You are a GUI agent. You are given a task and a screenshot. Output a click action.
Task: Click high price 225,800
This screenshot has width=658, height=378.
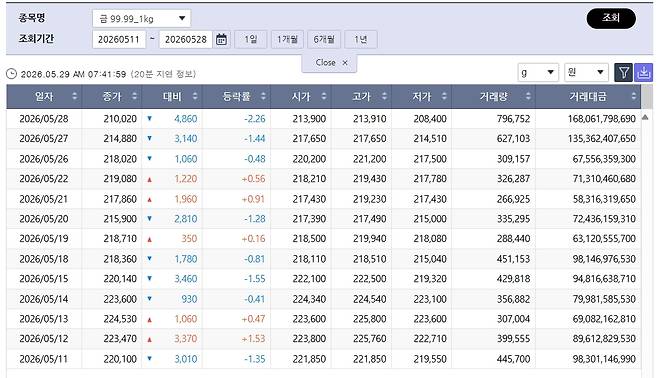(x=369, y=319)
